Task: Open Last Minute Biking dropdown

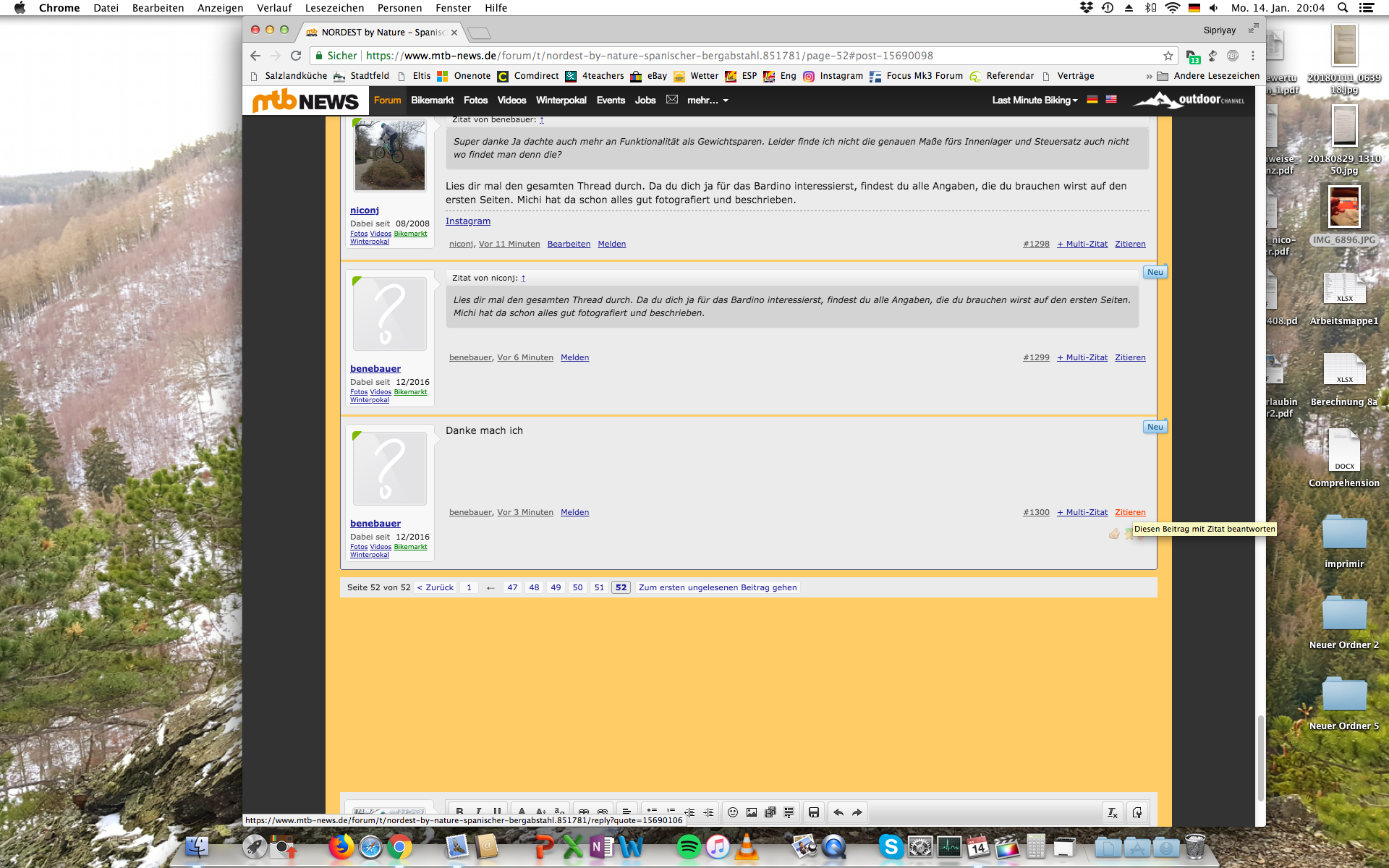Action: 1035,101
